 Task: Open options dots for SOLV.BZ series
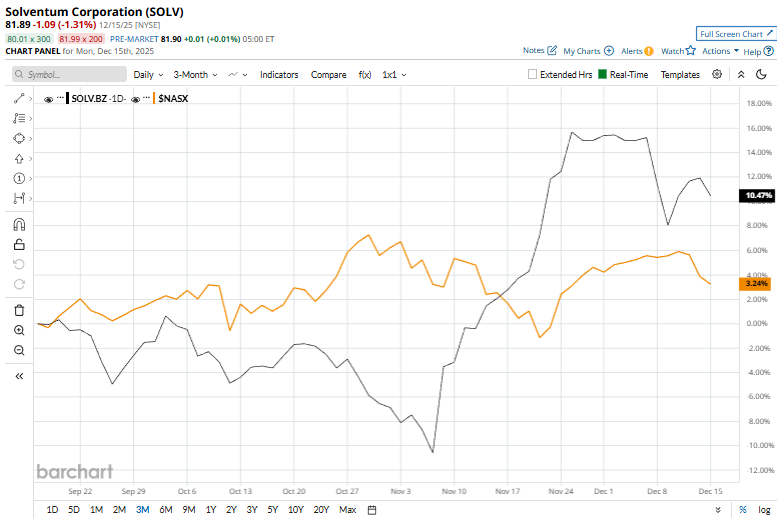(x=60, y=98)
